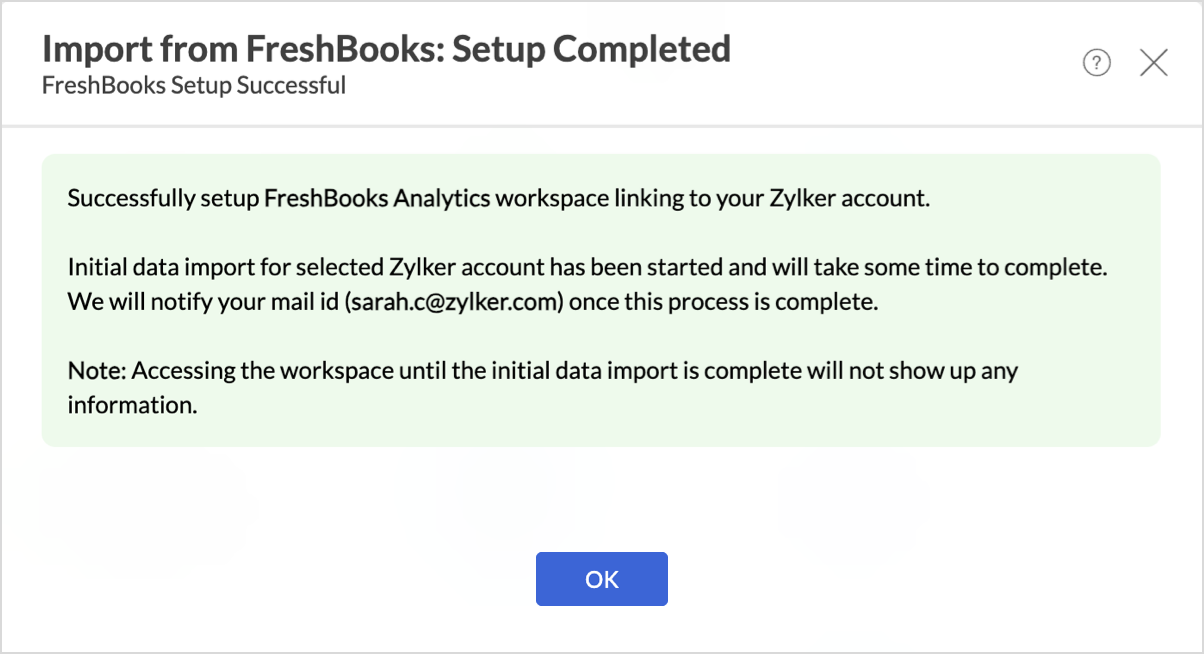Click the "FreshBooks Setup Successful" subtitle
Viewport: 1204px width, 654px height.
pos(194,85)
